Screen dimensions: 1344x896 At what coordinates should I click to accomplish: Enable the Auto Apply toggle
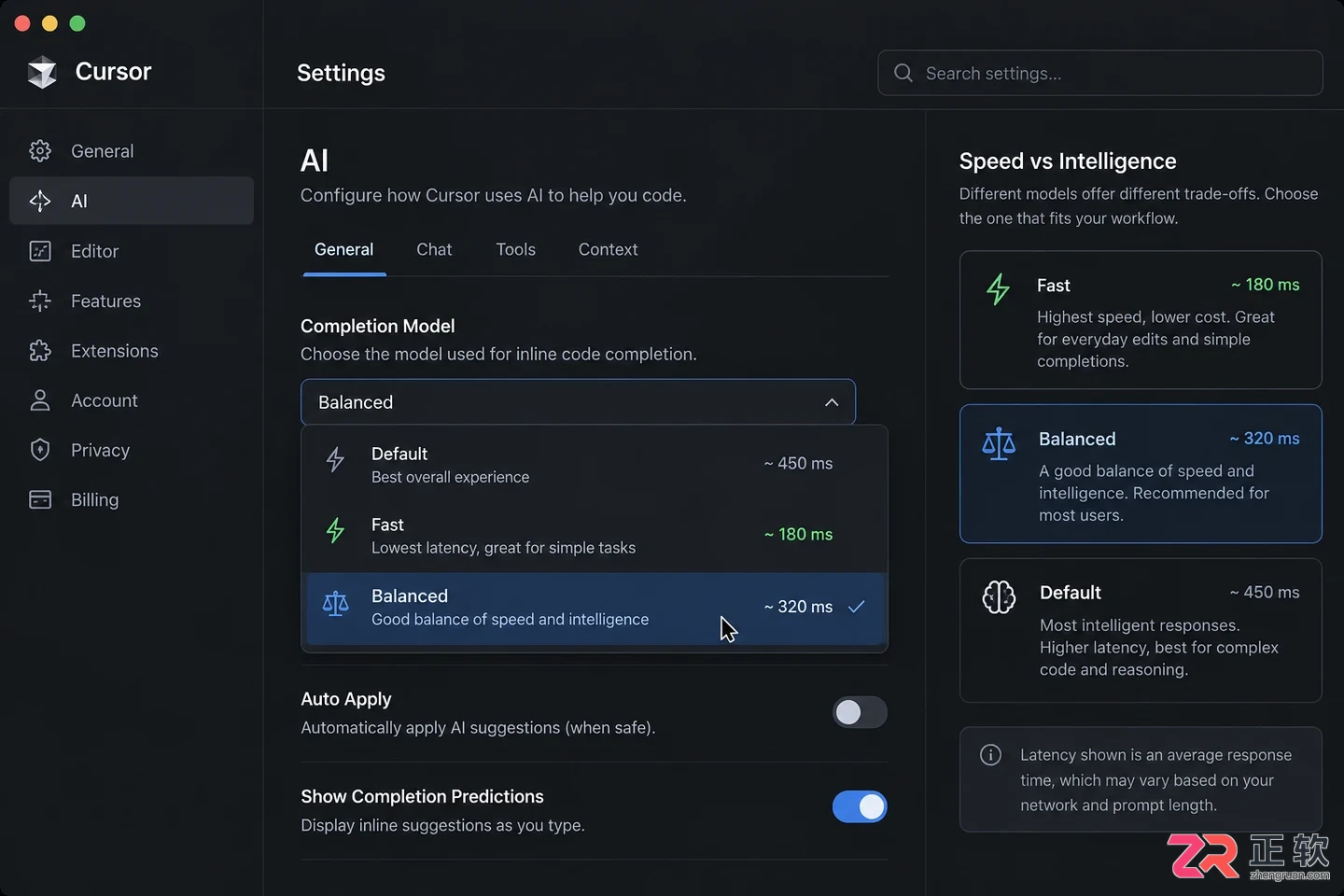tap(860, 712)
